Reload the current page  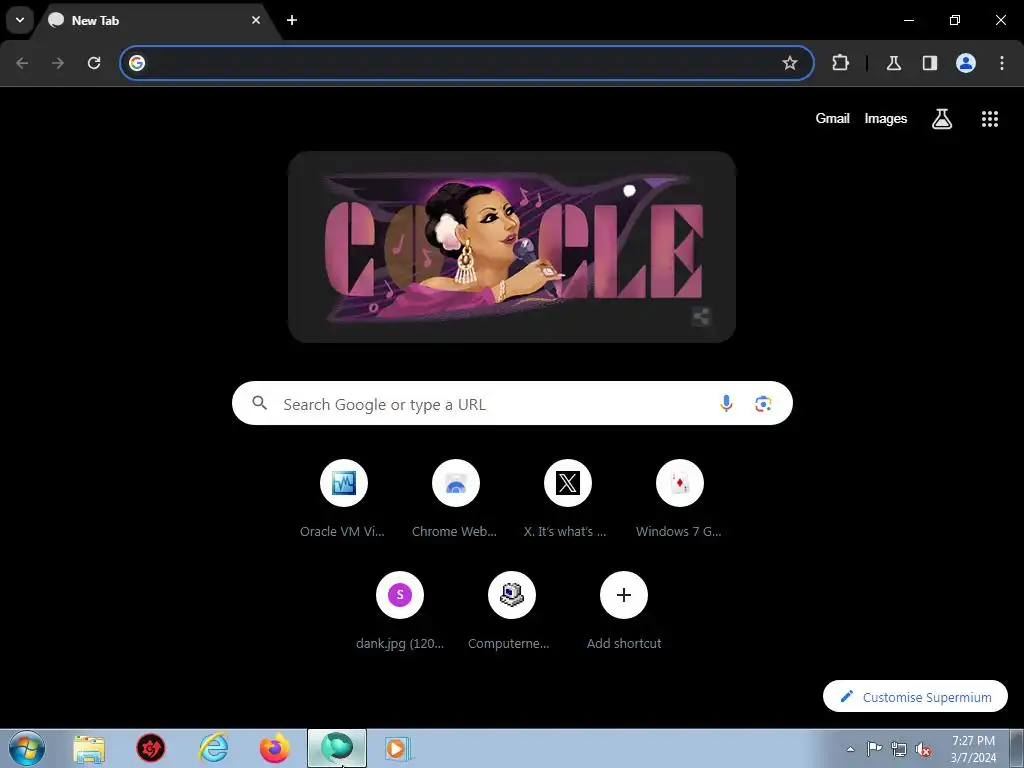[x=94, y=63]
